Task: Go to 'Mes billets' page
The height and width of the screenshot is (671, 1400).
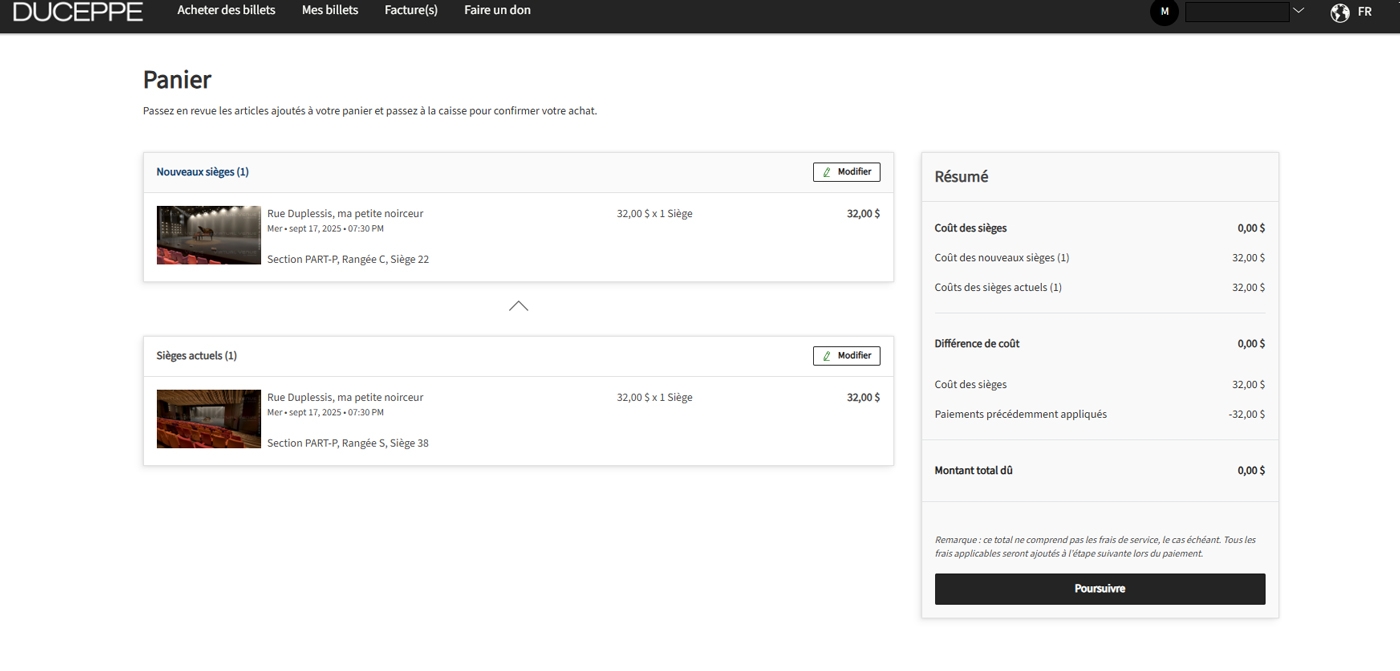Action: [x=330, y=10]
